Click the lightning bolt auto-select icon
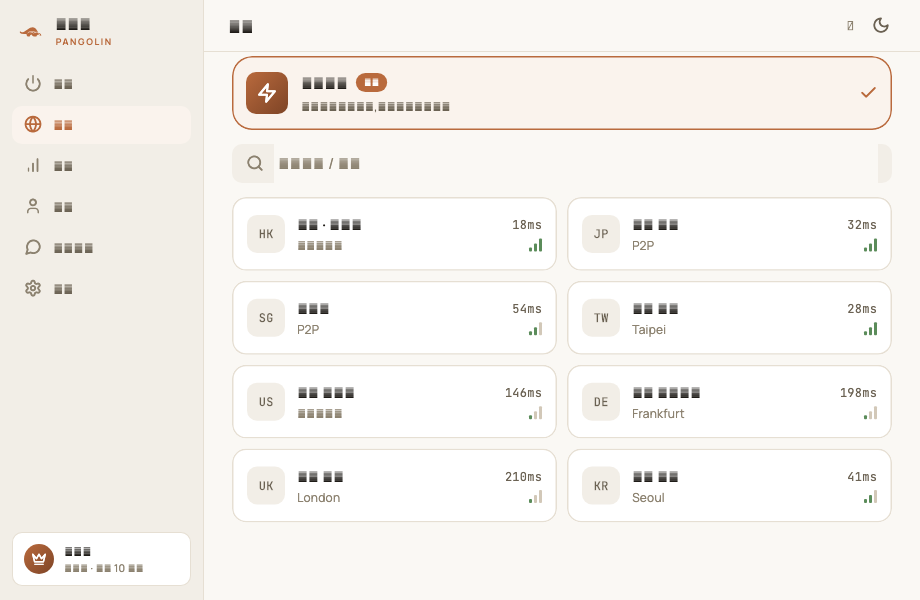 point(267,93)
